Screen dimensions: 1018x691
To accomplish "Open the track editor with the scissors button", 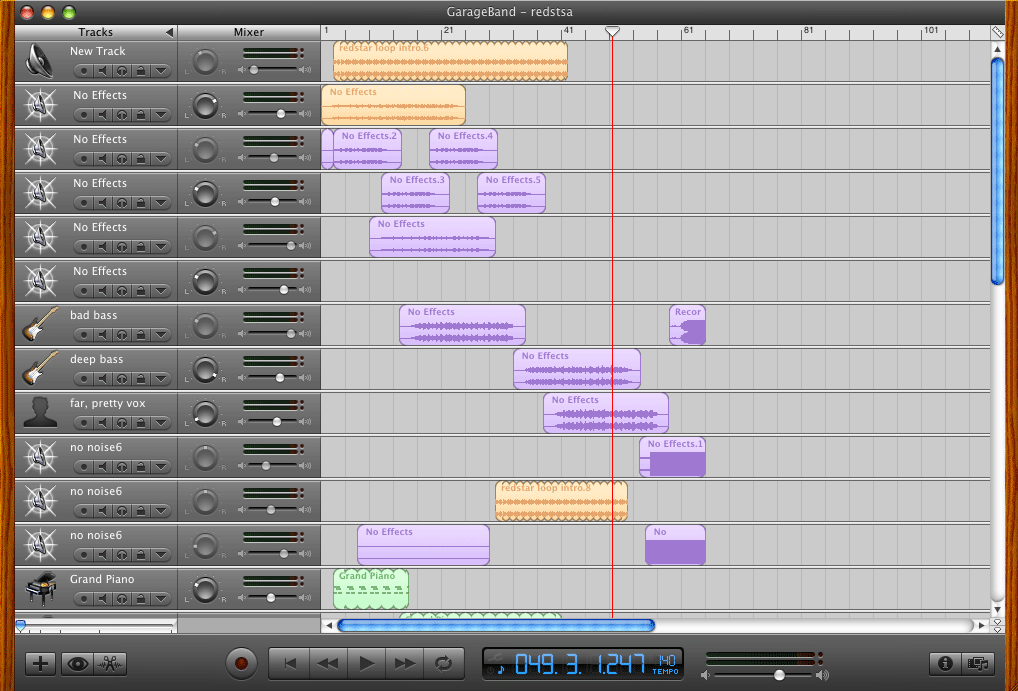I will tap(110, 664).
